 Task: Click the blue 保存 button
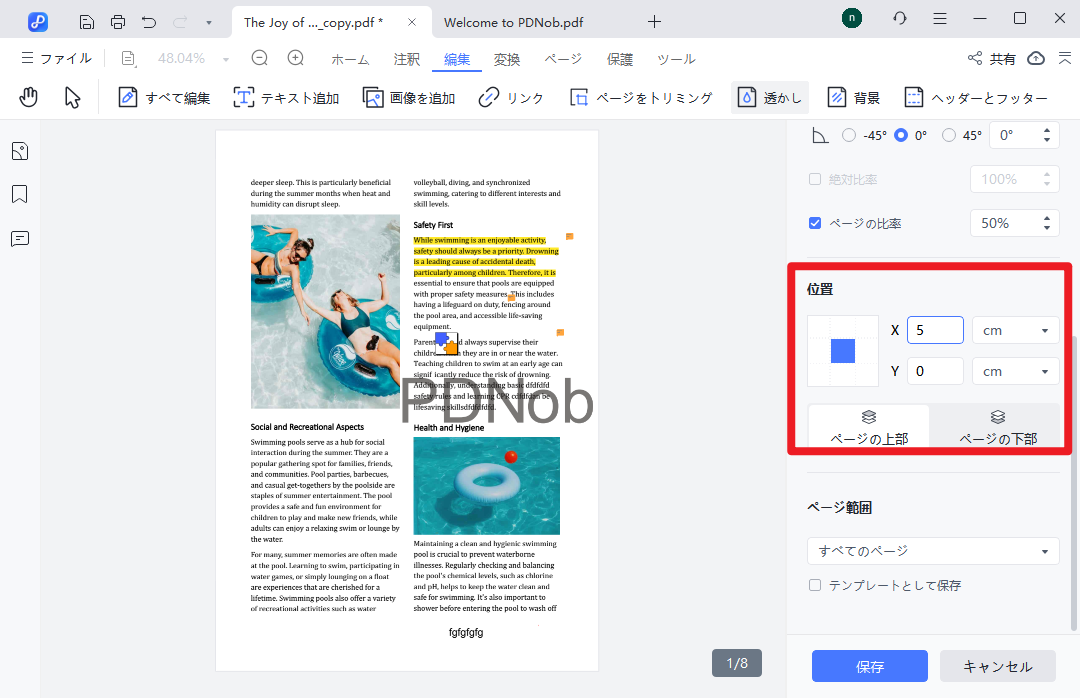click(x=869, y=666)
